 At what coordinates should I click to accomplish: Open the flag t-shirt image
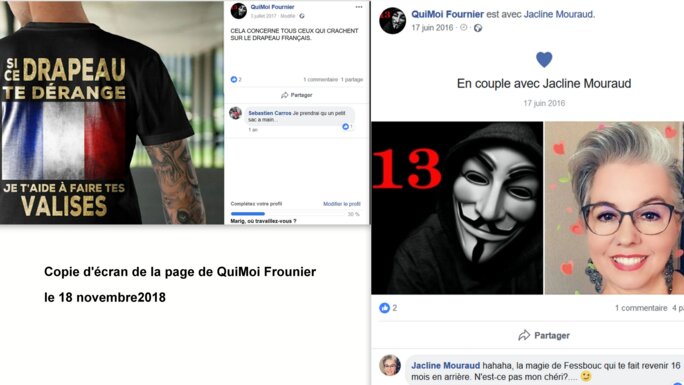112,112
